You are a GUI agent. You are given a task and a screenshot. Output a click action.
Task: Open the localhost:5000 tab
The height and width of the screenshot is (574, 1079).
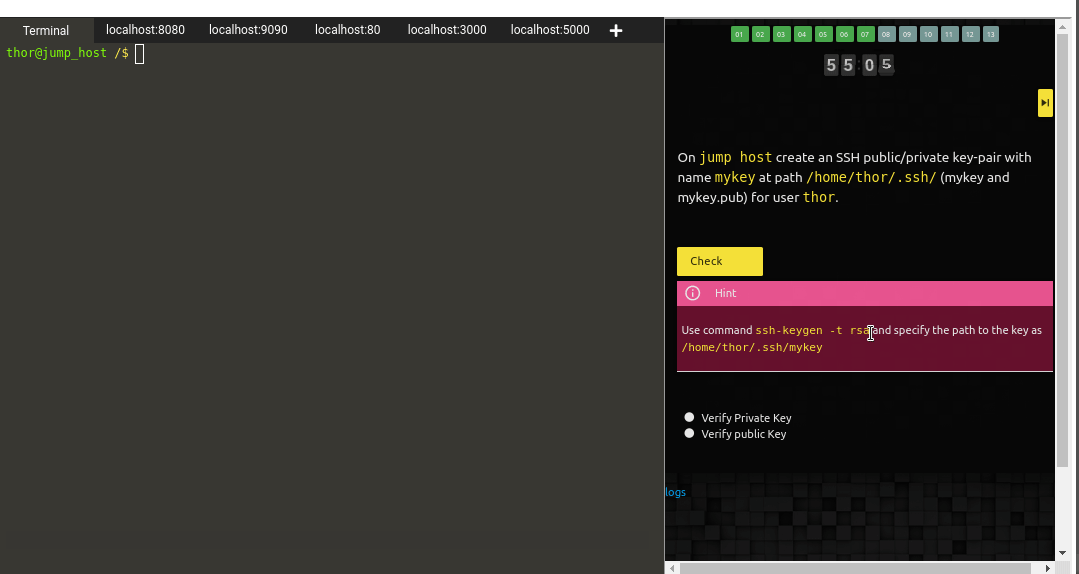click(550, 30)
